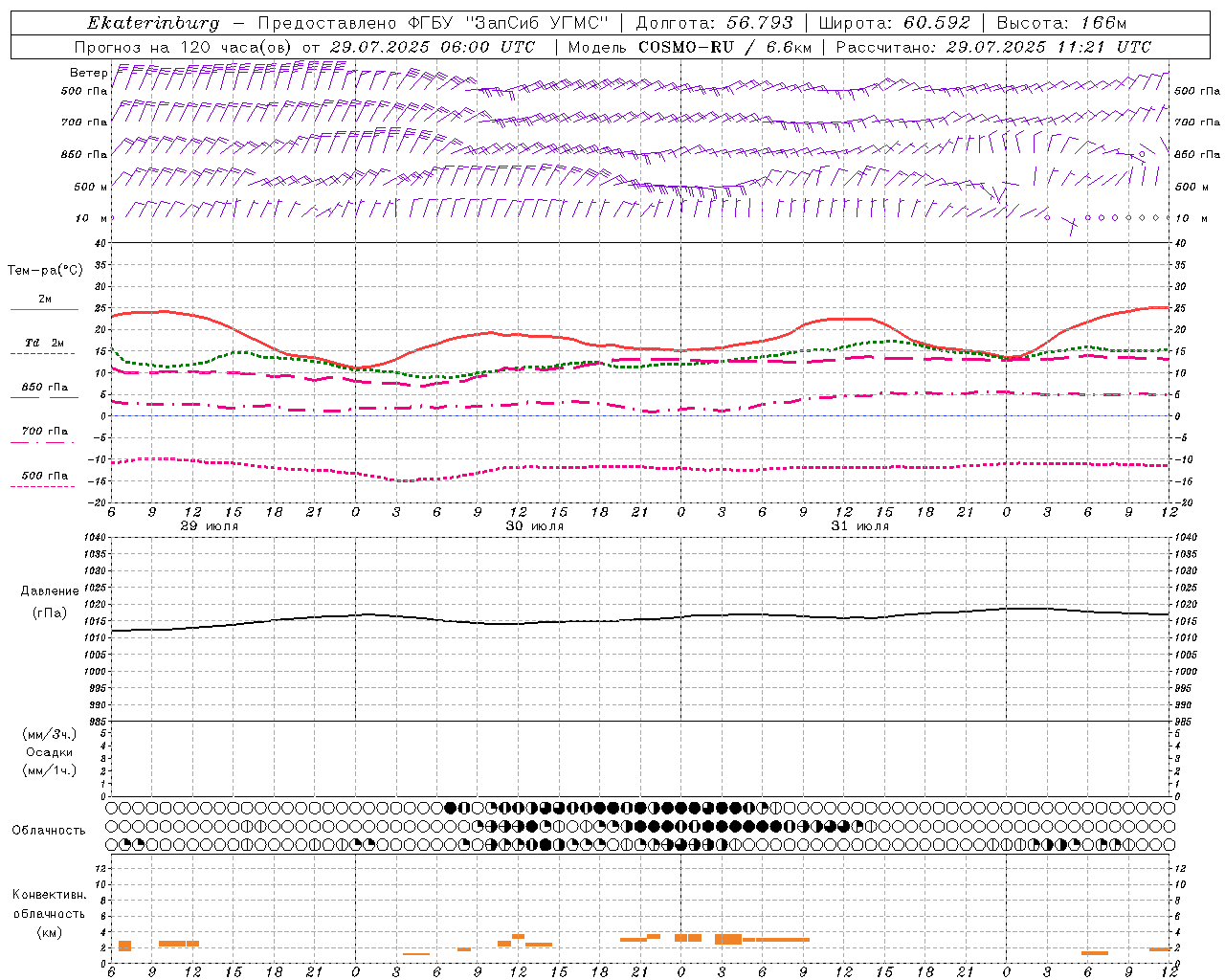Click the '500 гПа' dotted temperature legend entry
Screen dimensions: 1225x980
tap(44, 479)
